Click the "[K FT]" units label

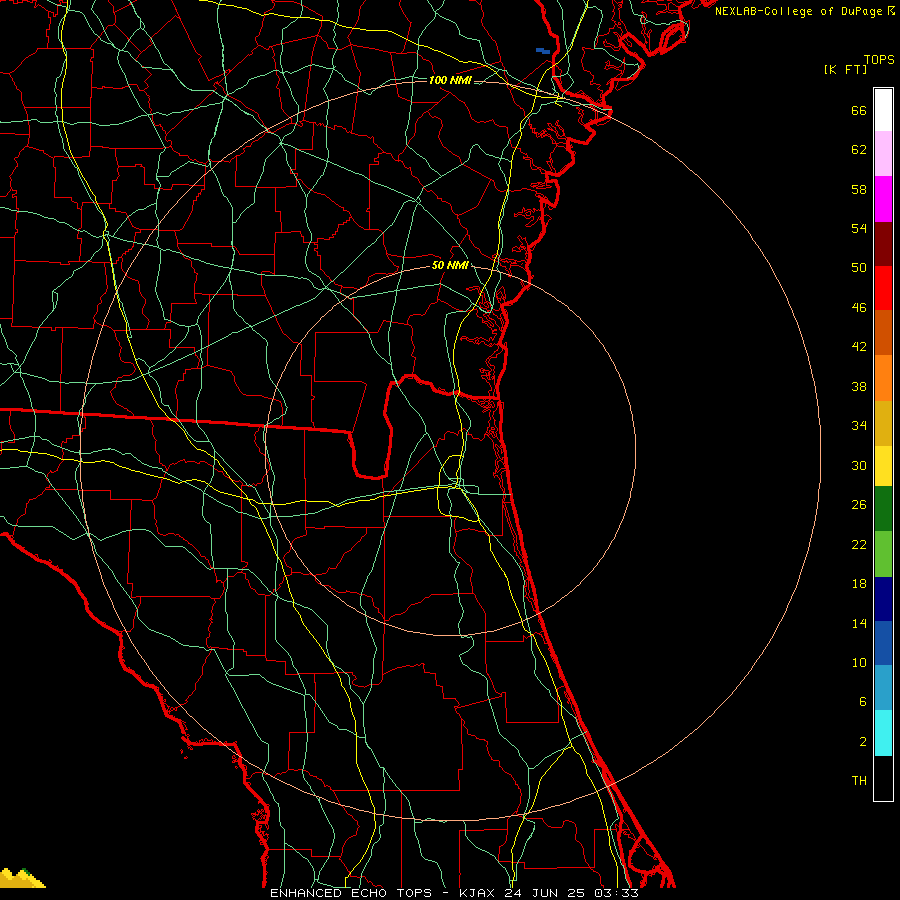click(x=846, y=69)
